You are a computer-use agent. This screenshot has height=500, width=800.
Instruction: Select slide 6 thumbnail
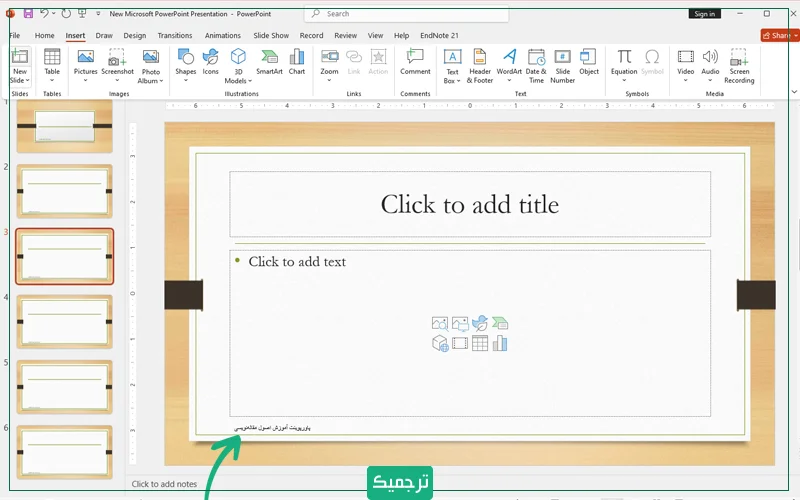64,452
